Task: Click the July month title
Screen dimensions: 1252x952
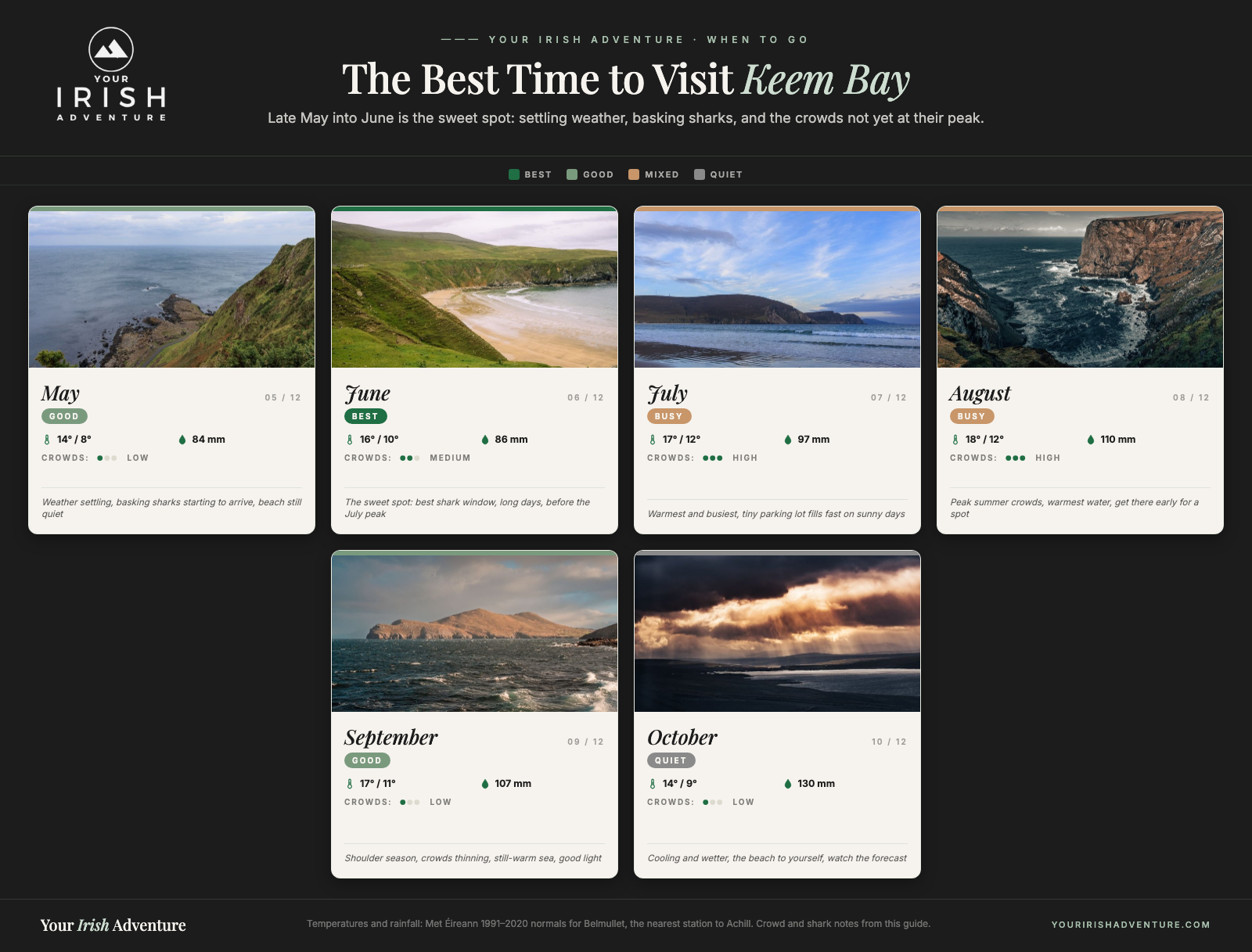Action: (667, 393)
